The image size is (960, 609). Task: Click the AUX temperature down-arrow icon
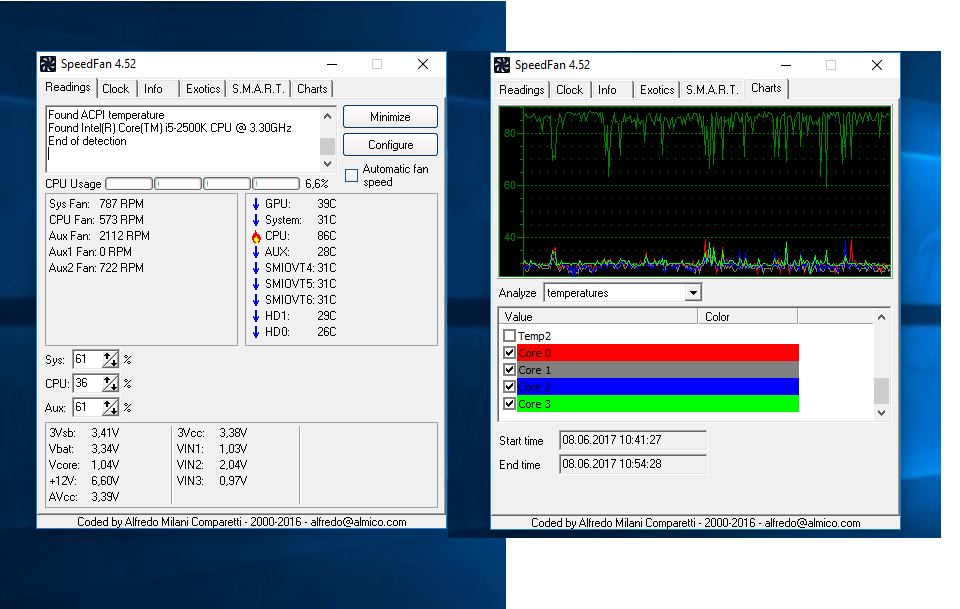[x=256, y=252]
